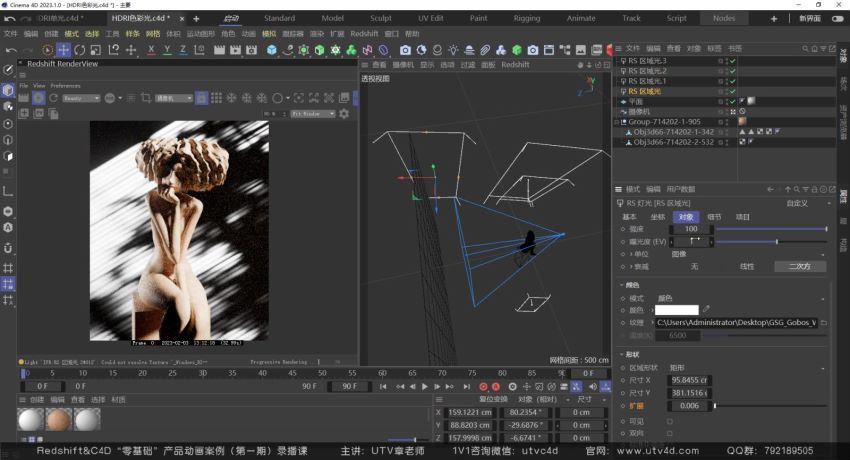Select RS 区域光 in object manager
The height and width of the screenshot is (460, 850).
(644, 92)
